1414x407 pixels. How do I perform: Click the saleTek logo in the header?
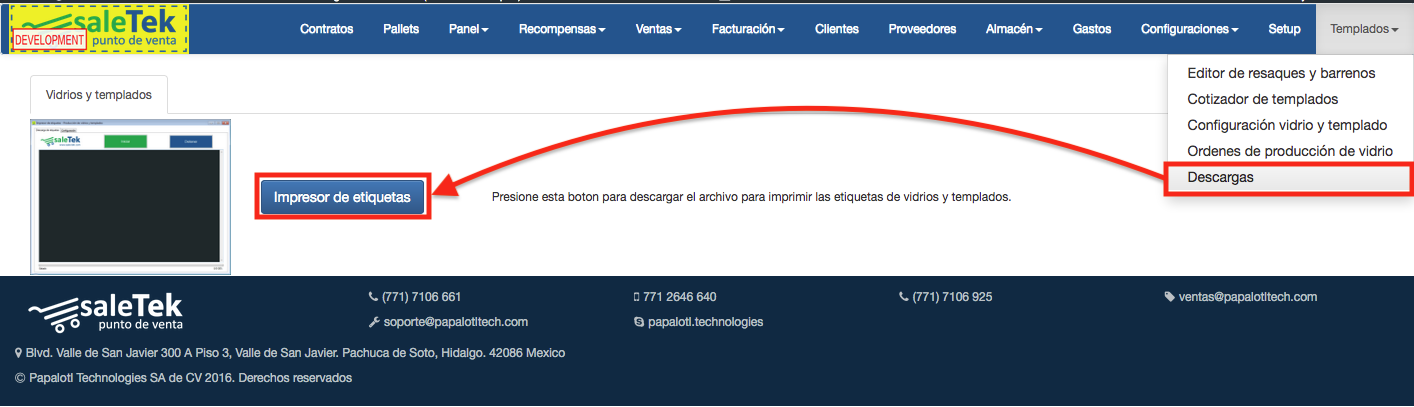(x=99, y=29)
